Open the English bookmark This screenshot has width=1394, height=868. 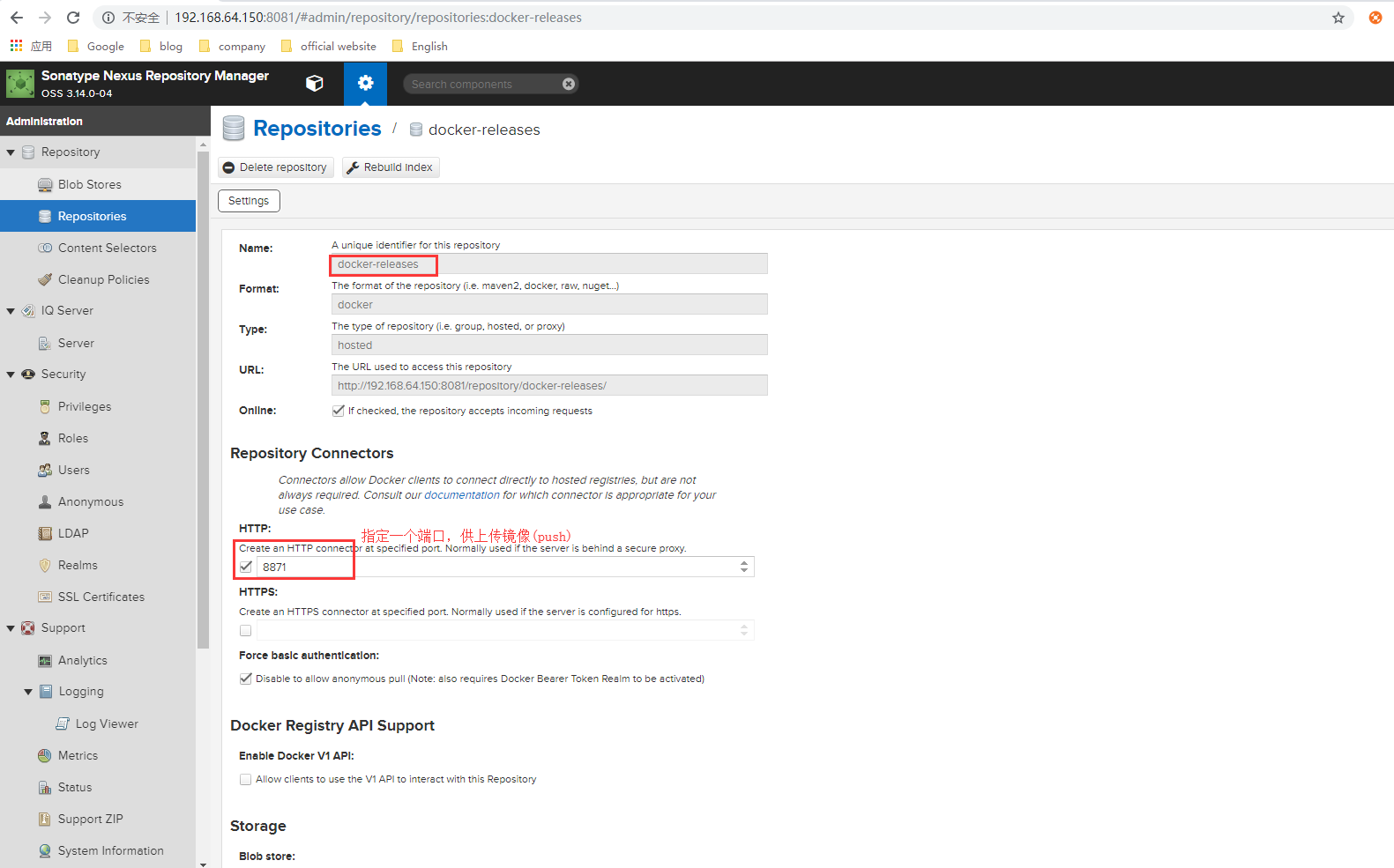coord(420,46)
